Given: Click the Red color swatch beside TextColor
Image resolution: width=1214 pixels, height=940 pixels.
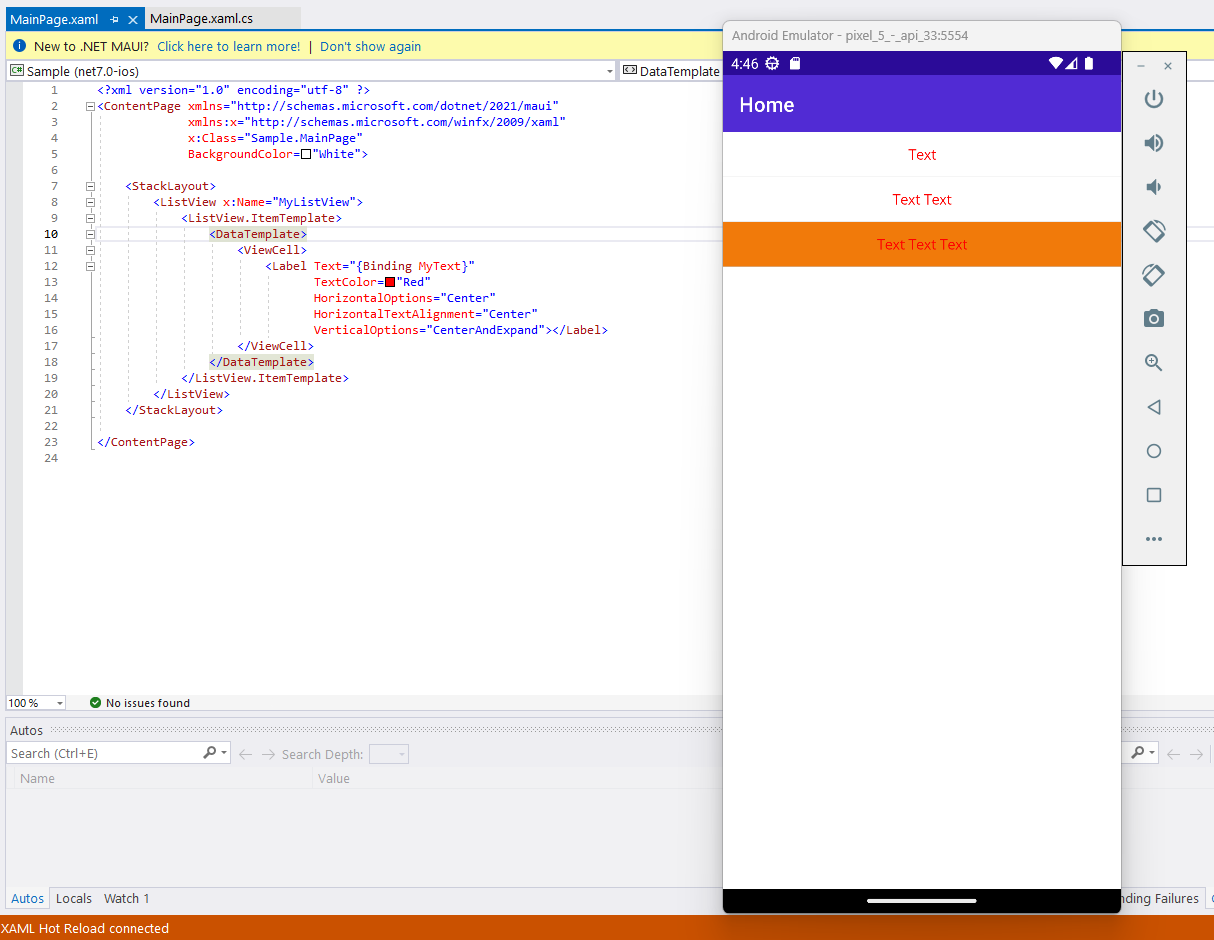Looking at the screenshot, I should tap(389, 282).
